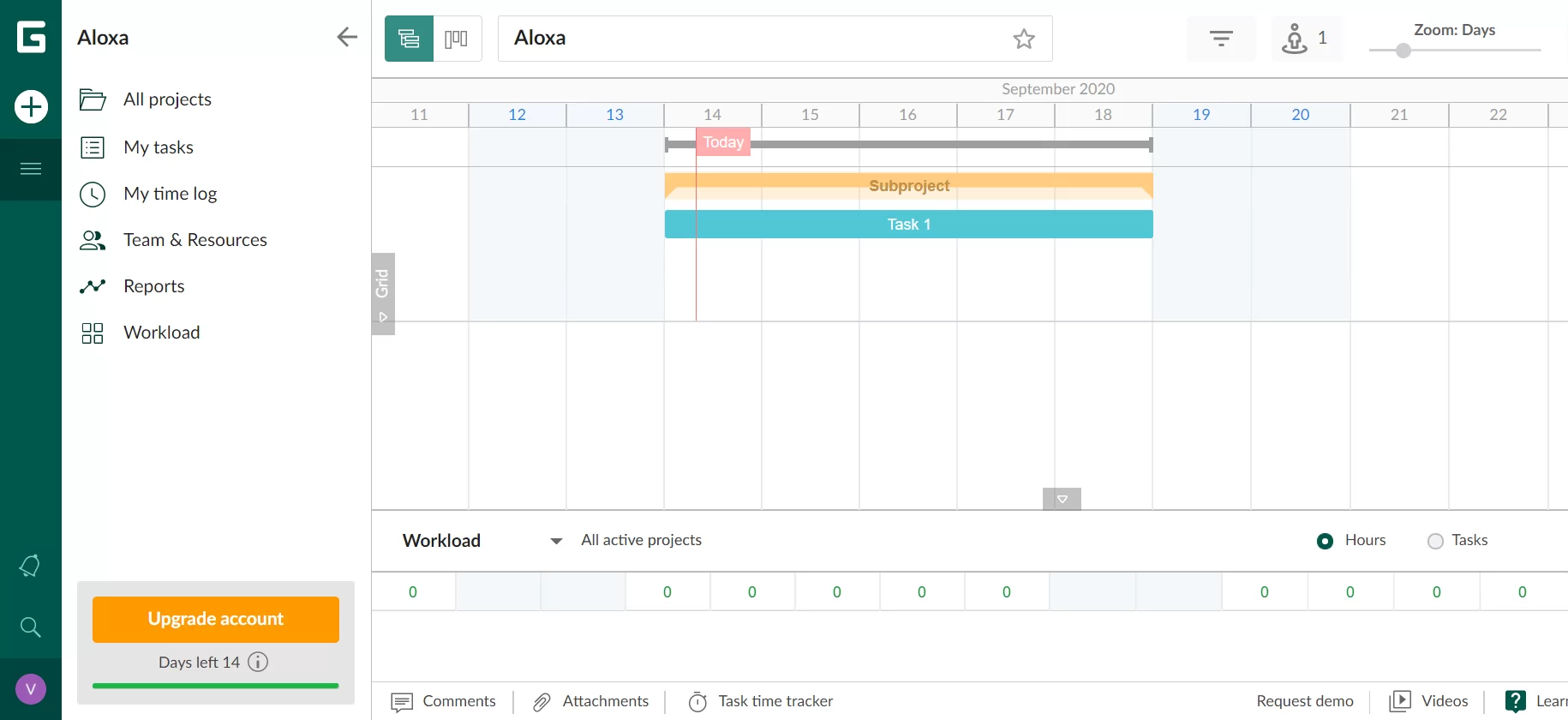Image resolution: width=1568 pixels, height=720 pixels.
Task: Click the Request demo link
Action: click(1304, 701)
